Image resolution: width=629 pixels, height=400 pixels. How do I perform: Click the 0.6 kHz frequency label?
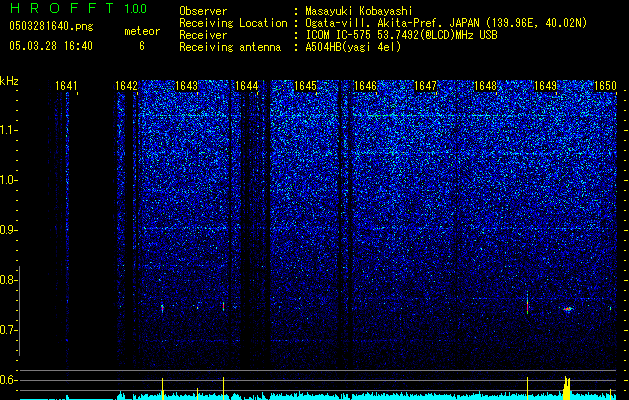pos(8,380)
